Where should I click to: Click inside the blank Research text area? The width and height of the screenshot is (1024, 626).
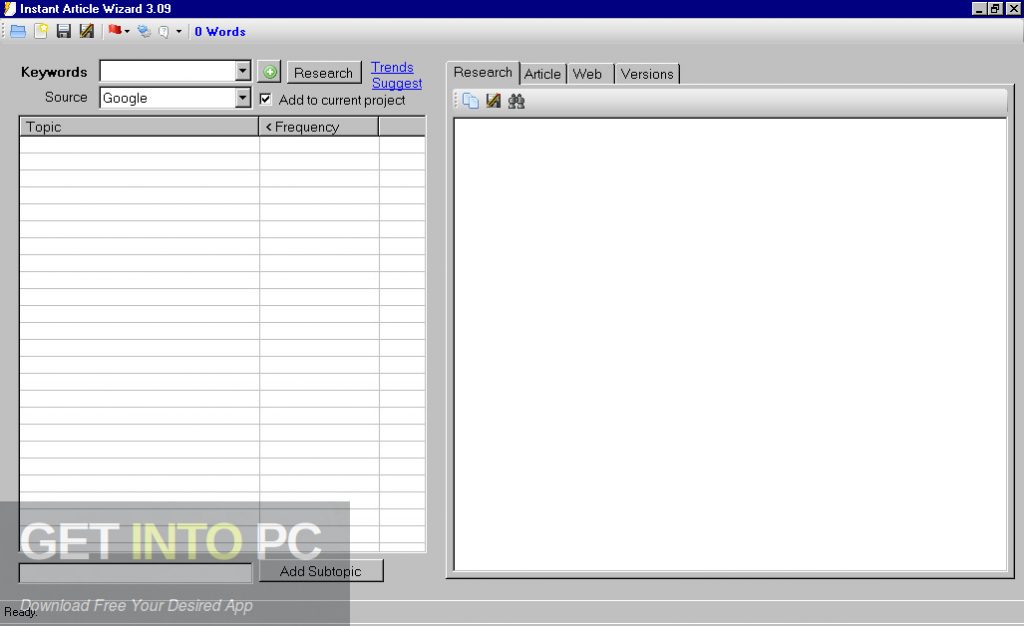tap(730, 344)
